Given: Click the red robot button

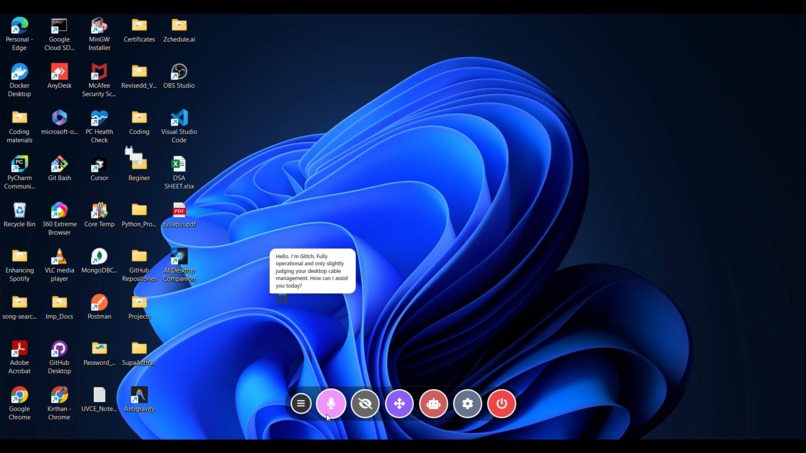Looking at the screenshot, I should pos(433,404).
